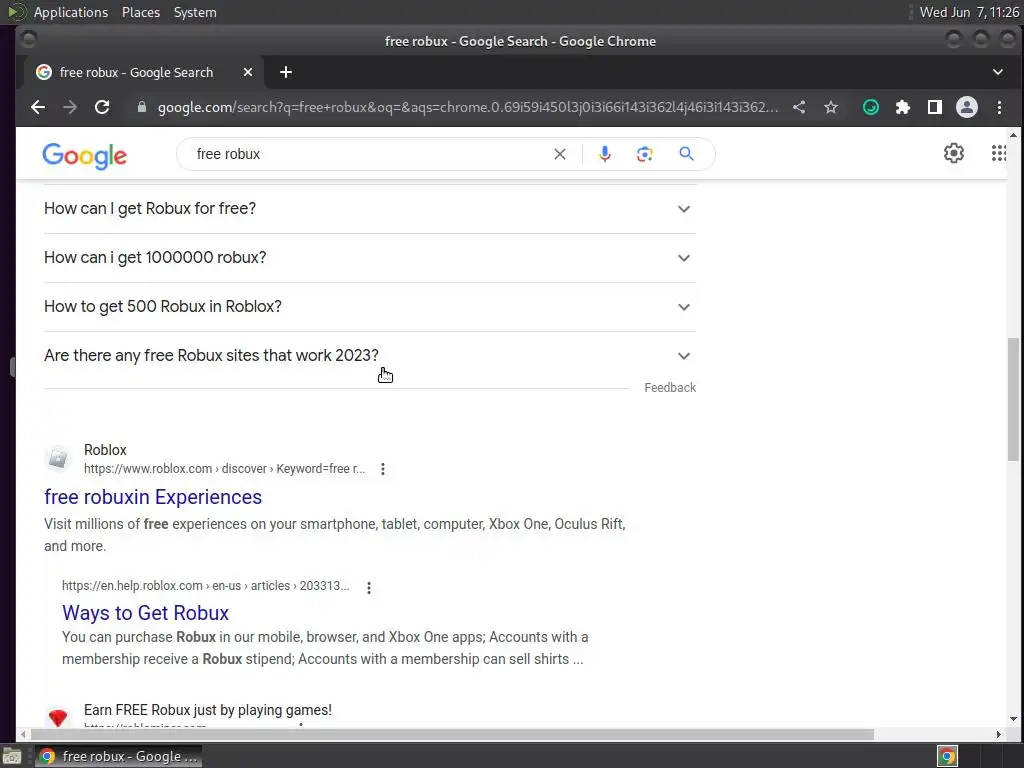1024x768 pixels.
Task: Click the horizontal scrollbar thumb
Action: coord(451,735)
